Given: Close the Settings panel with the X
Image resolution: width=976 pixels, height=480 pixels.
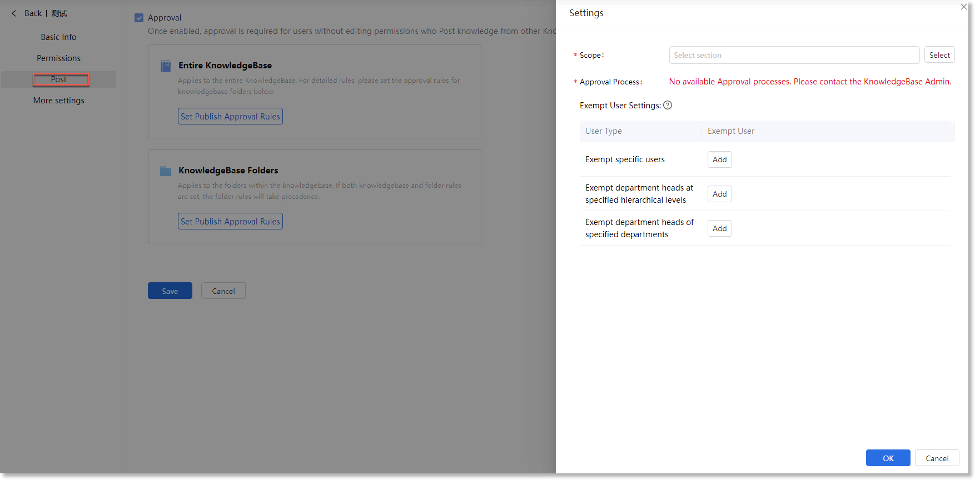Looking at the screenshot, I should [964, 7].
